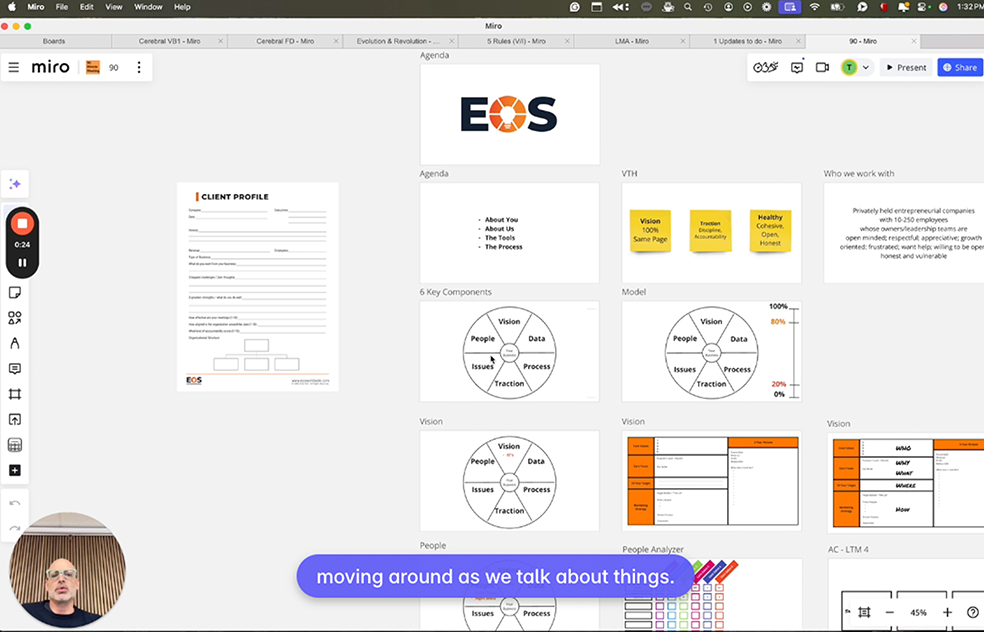The width and height of the screenshot is (984, 632).
Task: Open the Miro AI sparkle tool
Action: pos(15,184)
